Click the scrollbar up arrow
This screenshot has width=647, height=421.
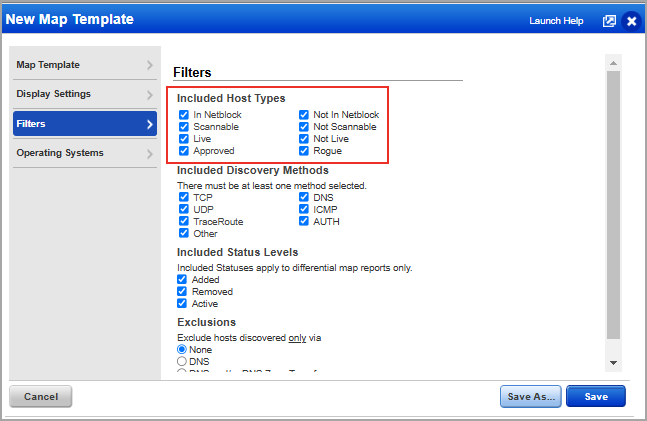(614, 63)
